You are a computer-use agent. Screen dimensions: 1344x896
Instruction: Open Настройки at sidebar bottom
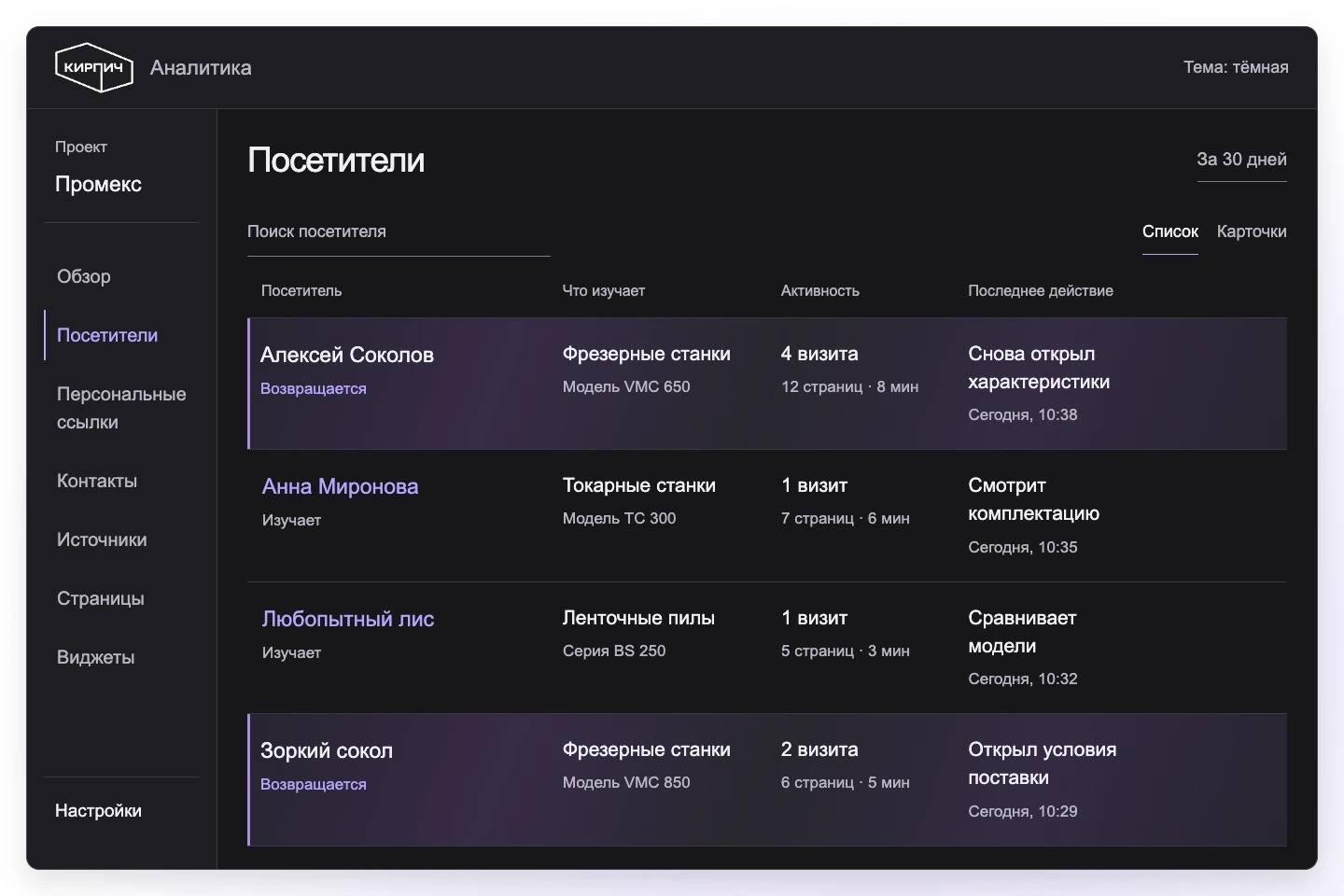(x=98, y=810)
